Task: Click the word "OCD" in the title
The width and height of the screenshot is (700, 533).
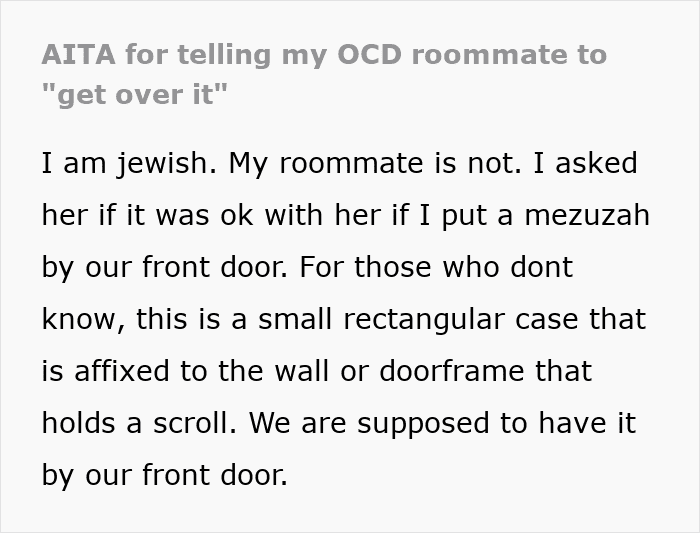Action: coord(369,55)
